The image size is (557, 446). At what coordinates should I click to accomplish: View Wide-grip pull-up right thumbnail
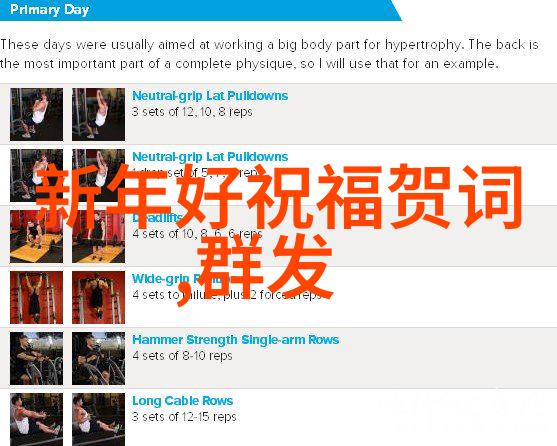point(98,298)
